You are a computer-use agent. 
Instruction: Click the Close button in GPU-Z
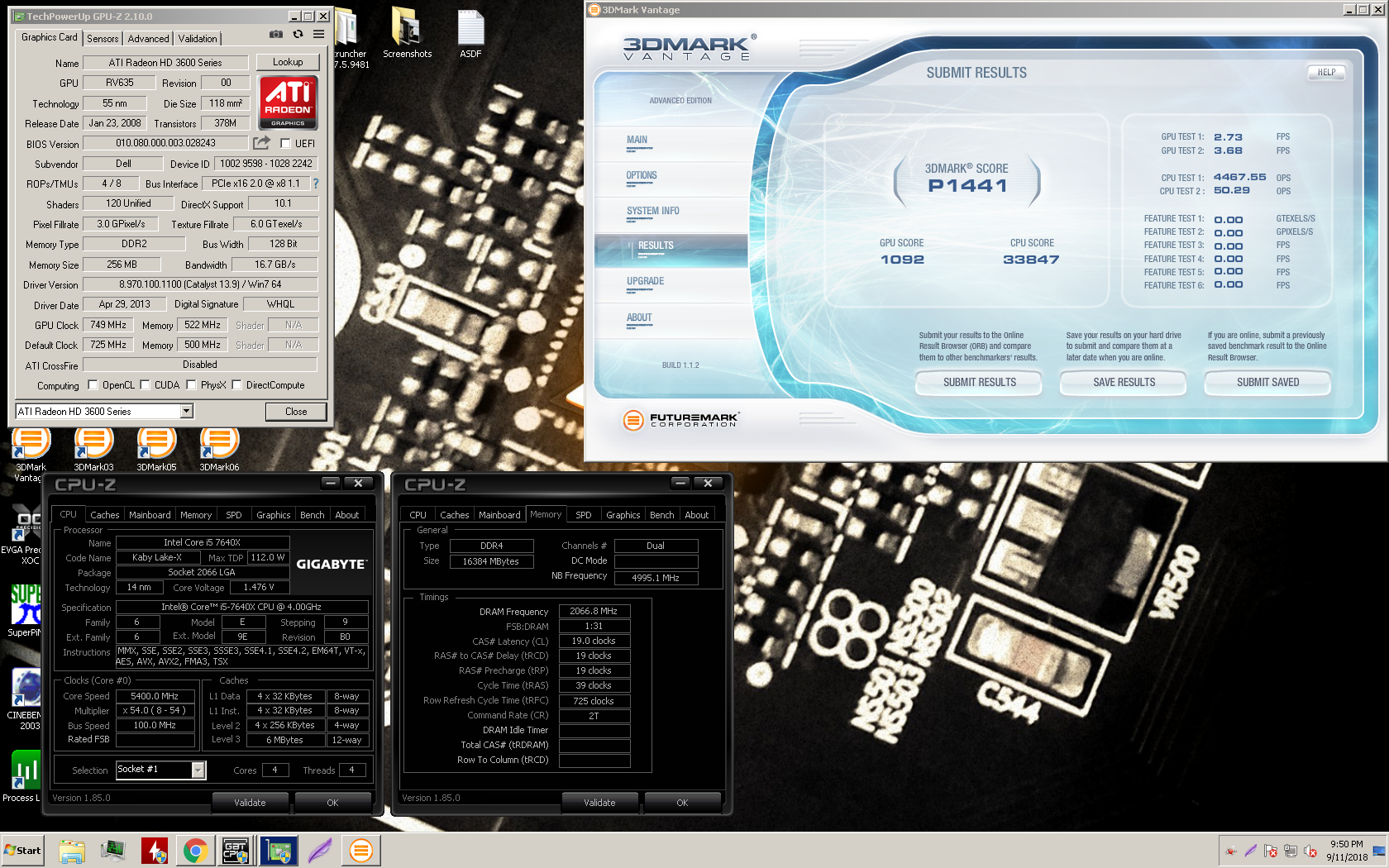click(296, 411)
